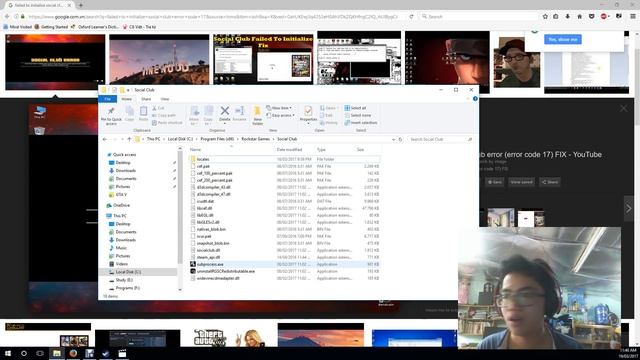Image resolution: width=640 pixels, height=360 pixels.
Task: Open Videos under This PC
Action: pyautogui.click(x=122, y=264)
